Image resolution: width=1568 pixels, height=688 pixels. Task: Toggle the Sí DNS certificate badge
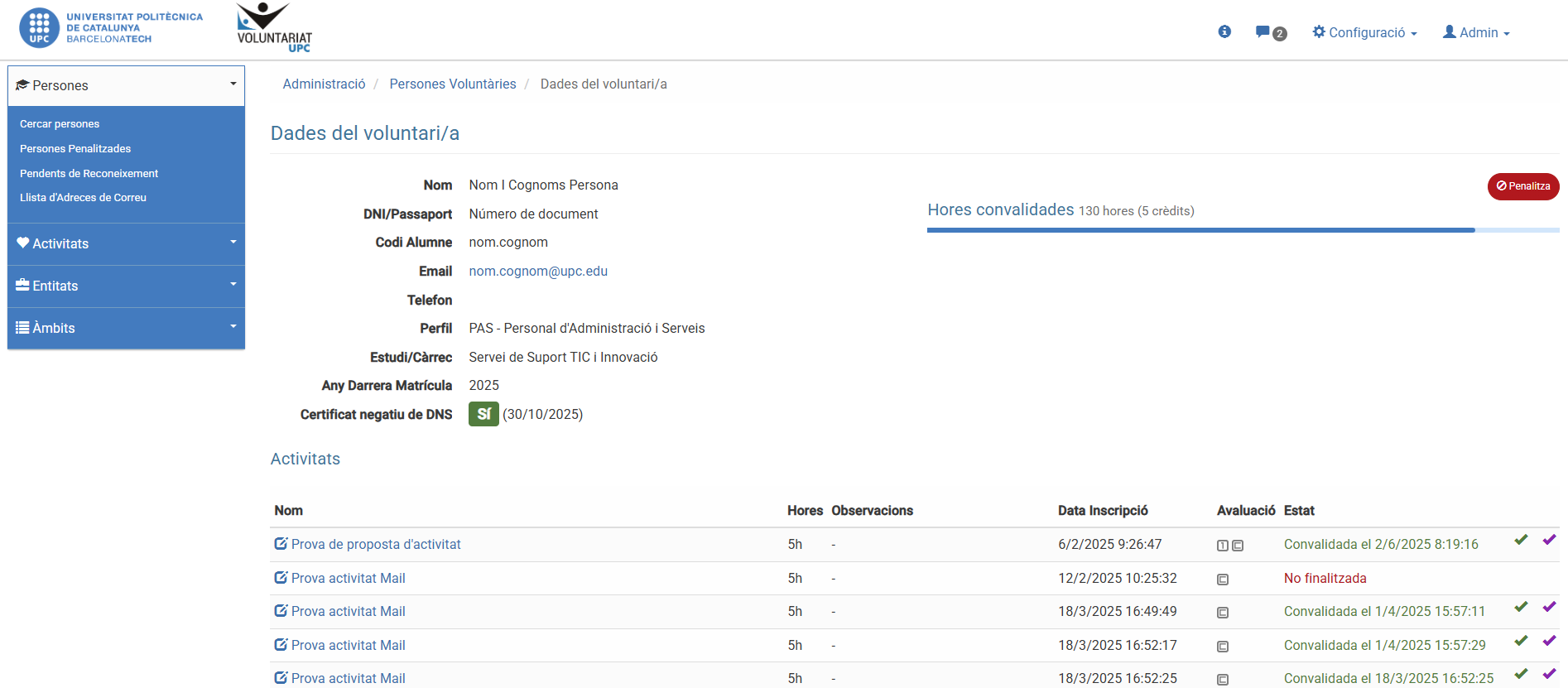(x=483, y=414)
